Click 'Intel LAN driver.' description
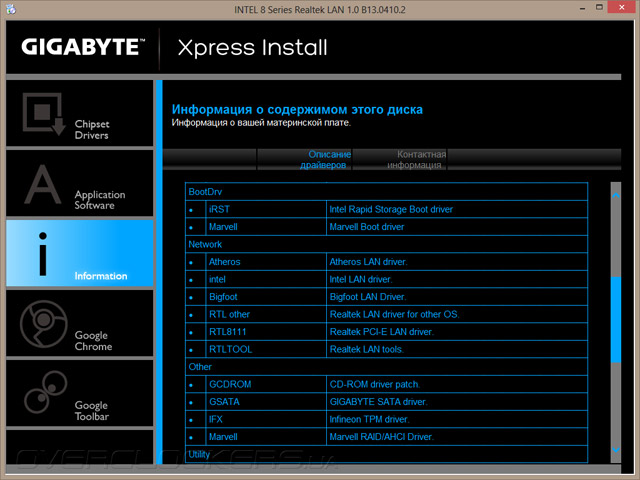Image resolution: width=640 pixels, height=480 pixels. (x=360, y=280)
